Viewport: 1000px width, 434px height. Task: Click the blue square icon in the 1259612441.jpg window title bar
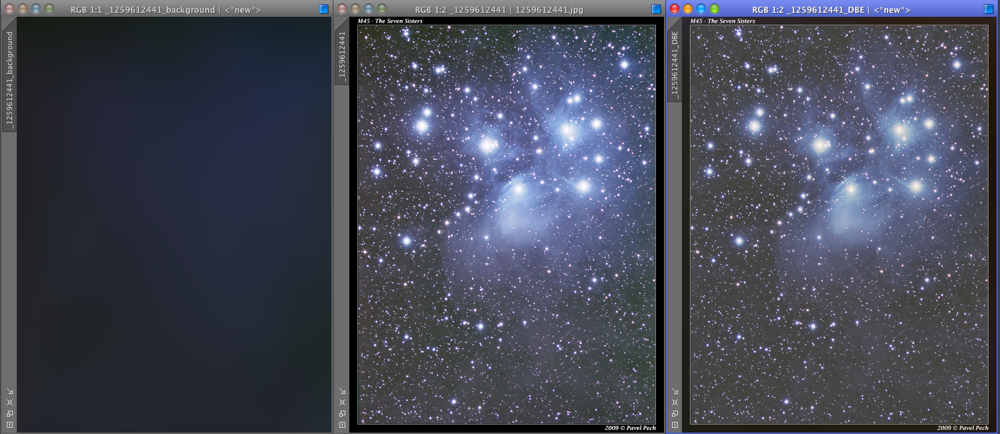(x=656, y=9)
